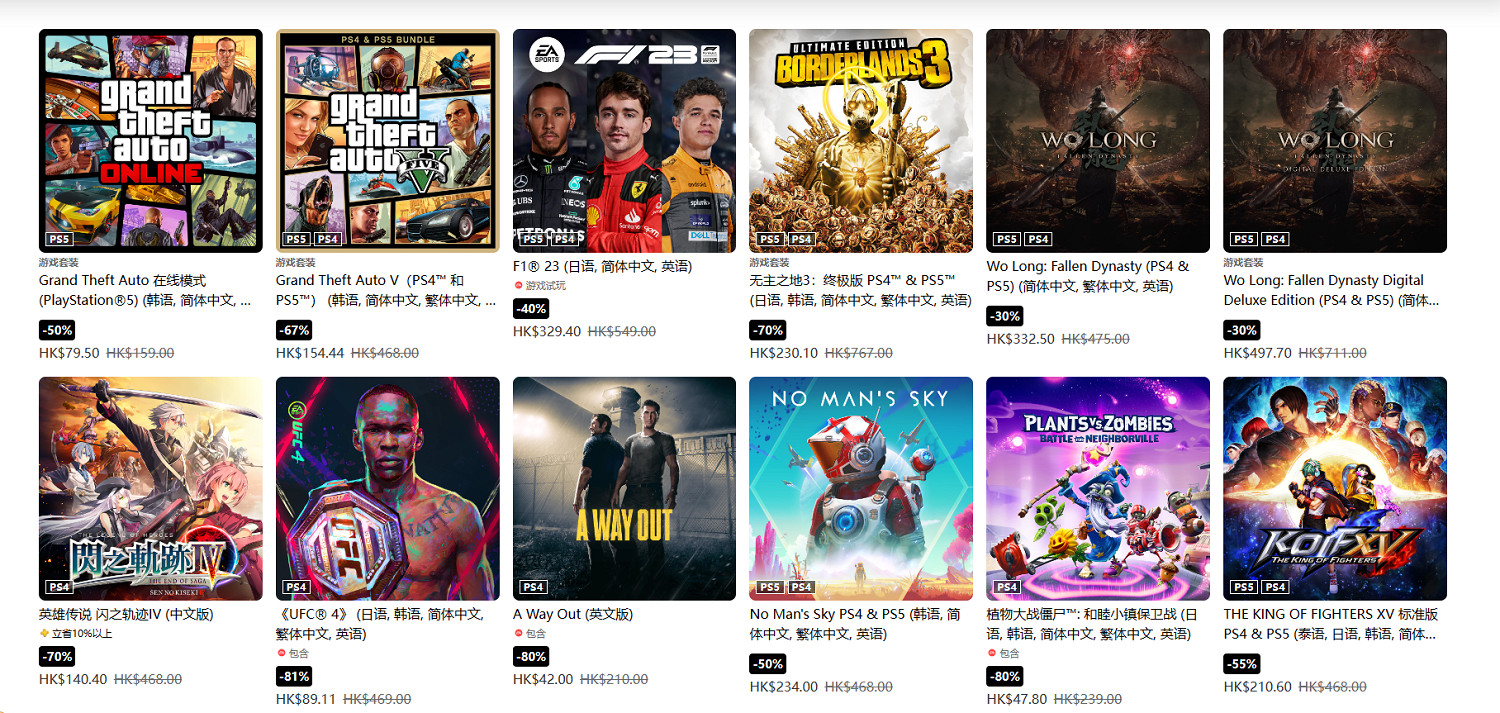Screen dimensions: 1500x713
Task: Open the Wo Long: Fallen Dynasty (PS4 & PS5) title link
Action: click(1088, 277)
